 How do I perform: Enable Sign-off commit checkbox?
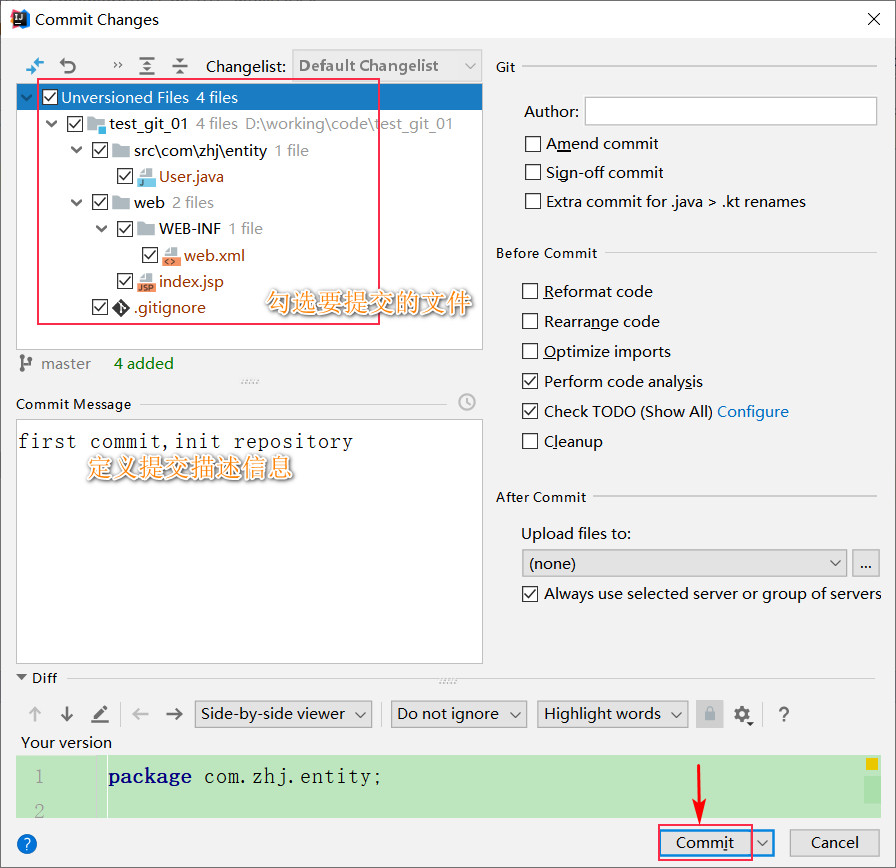coord(533,172)
